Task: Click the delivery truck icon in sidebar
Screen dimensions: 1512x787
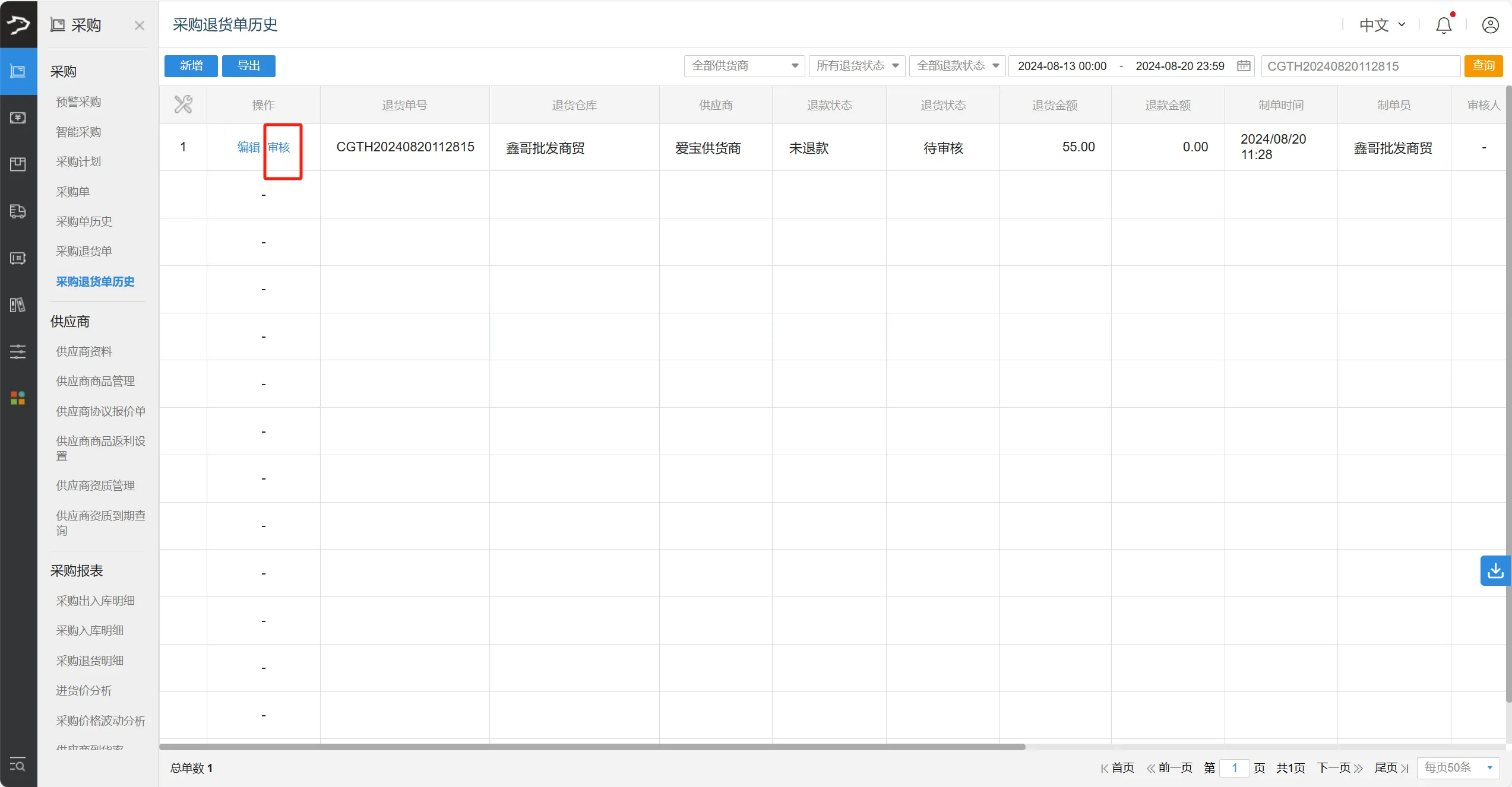Action: click(x=18, y=211)
